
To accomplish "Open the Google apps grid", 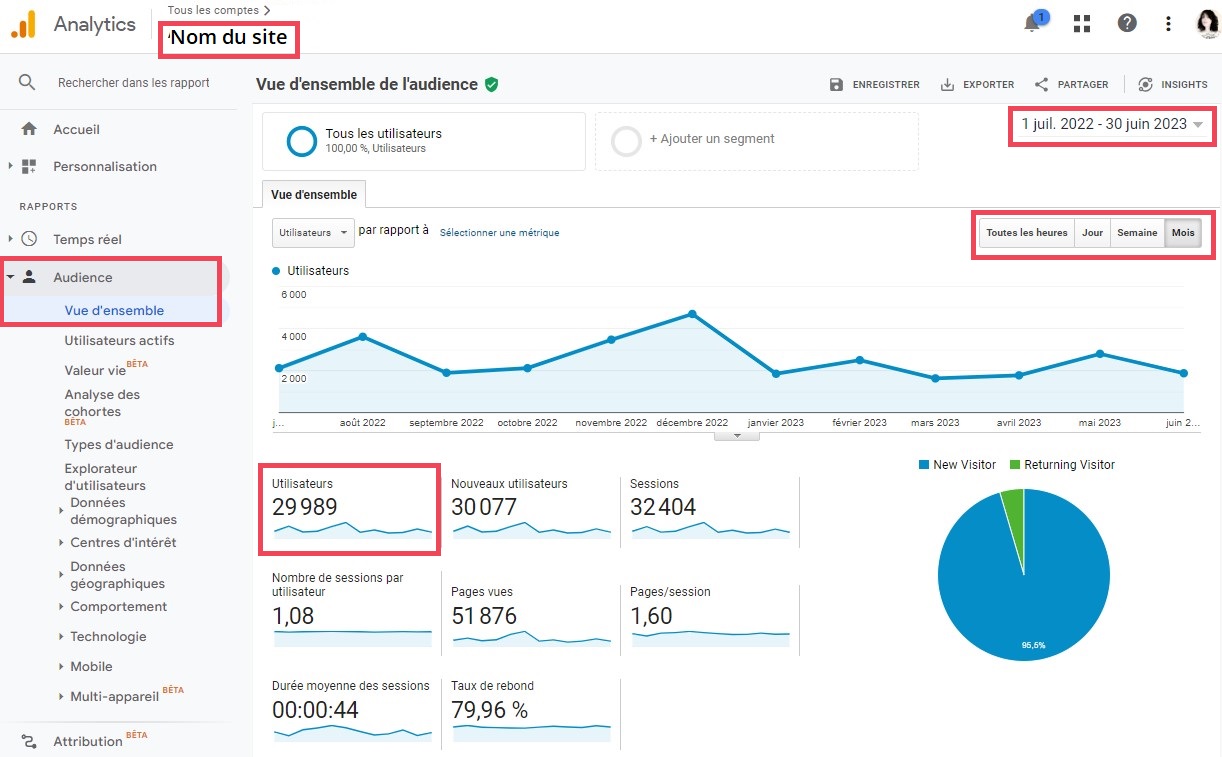I will [1081, 22].
